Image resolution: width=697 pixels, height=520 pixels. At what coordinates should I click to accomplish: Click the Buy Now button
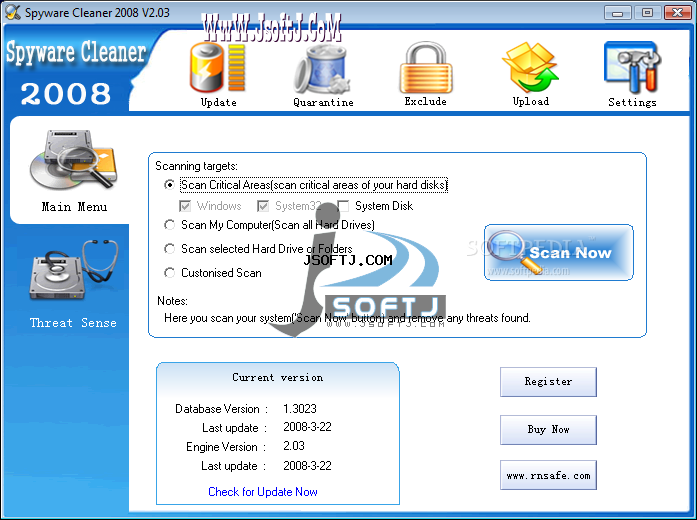tap(548, 430)
